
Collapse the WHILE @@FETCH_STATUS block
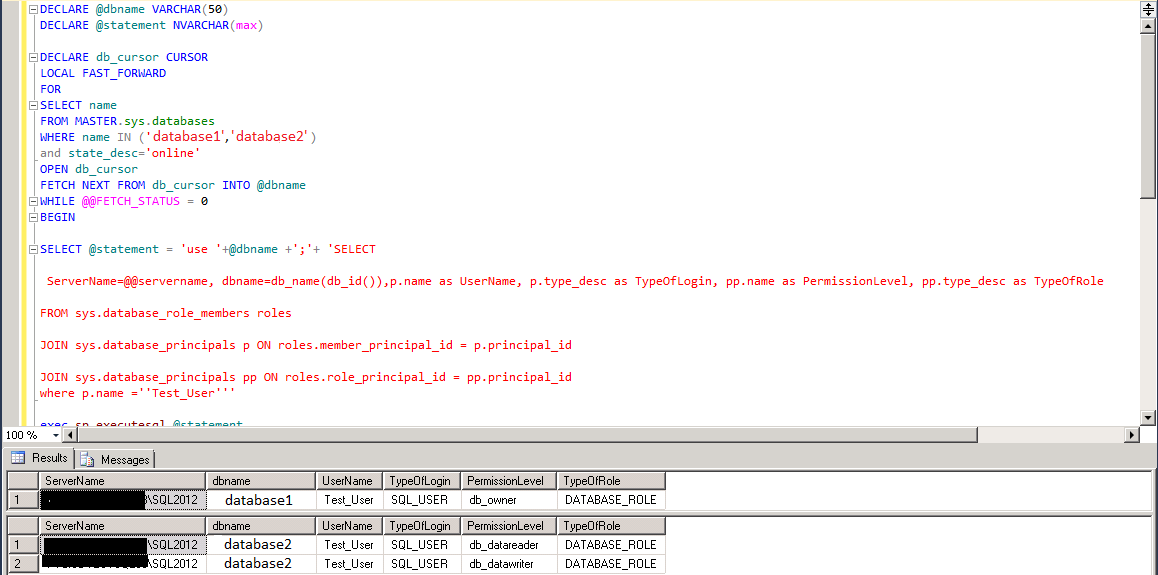[x=32, y=202]
